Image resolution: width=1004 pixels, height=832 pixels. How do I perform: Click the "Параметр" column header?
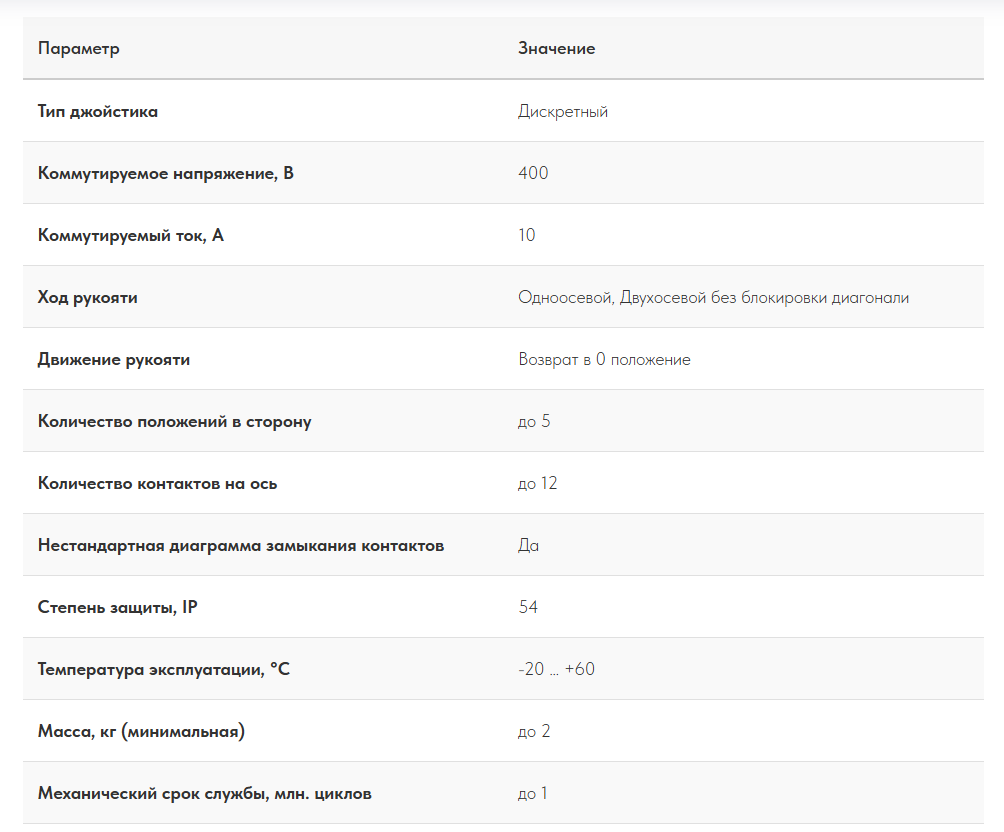coord(79,49)
